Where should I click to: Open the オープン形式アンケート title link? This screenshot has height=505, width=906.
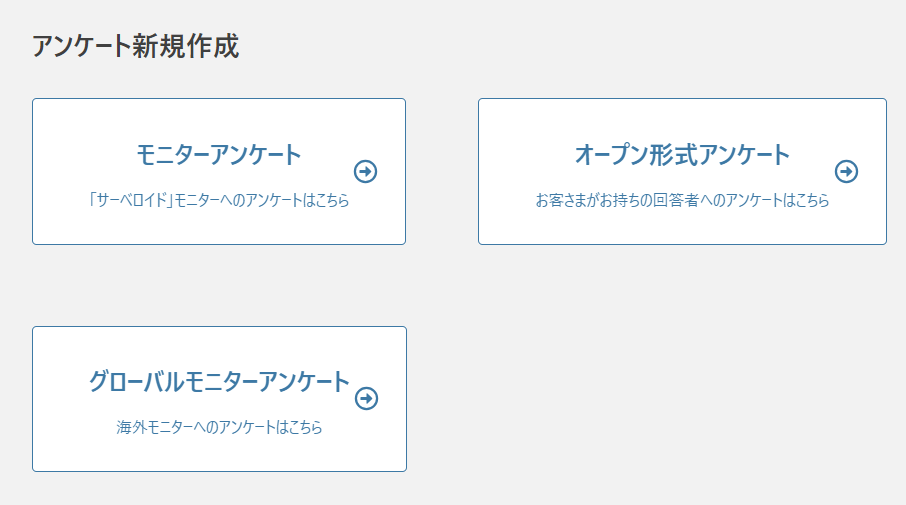tap(682, 155)
